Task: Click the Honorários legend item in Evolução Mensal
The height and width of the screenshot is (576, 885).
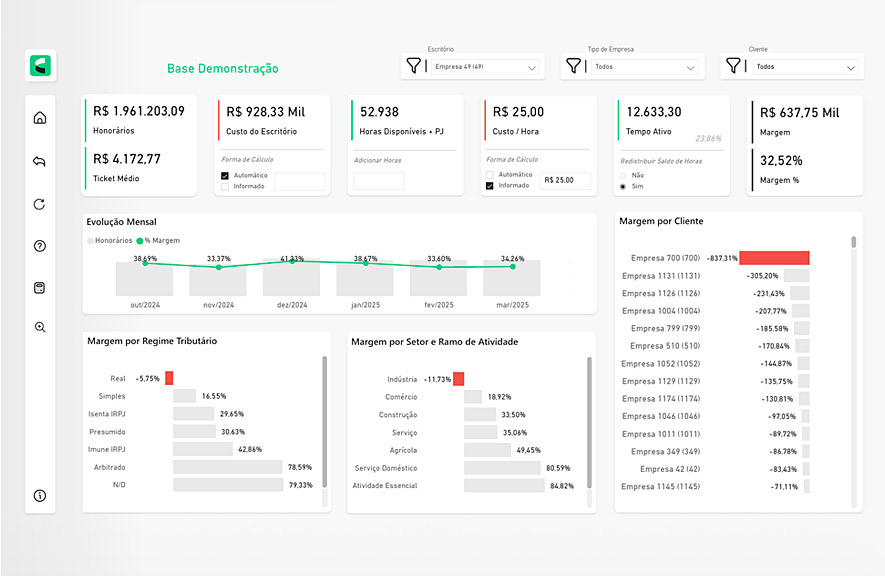Action: [x=111, y=241]
